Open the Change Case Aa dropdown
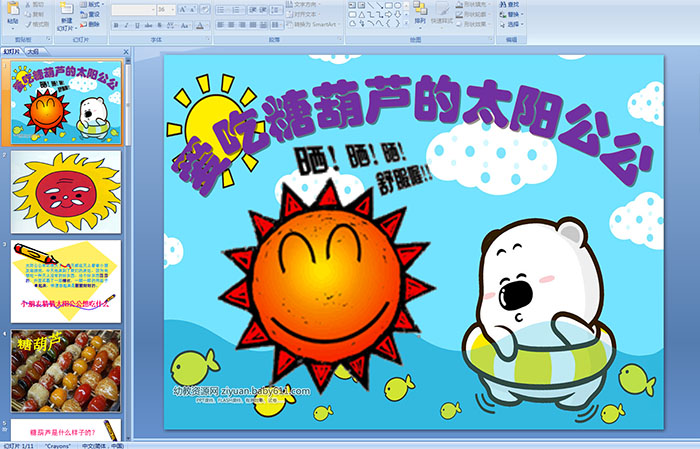 point(185,25)
